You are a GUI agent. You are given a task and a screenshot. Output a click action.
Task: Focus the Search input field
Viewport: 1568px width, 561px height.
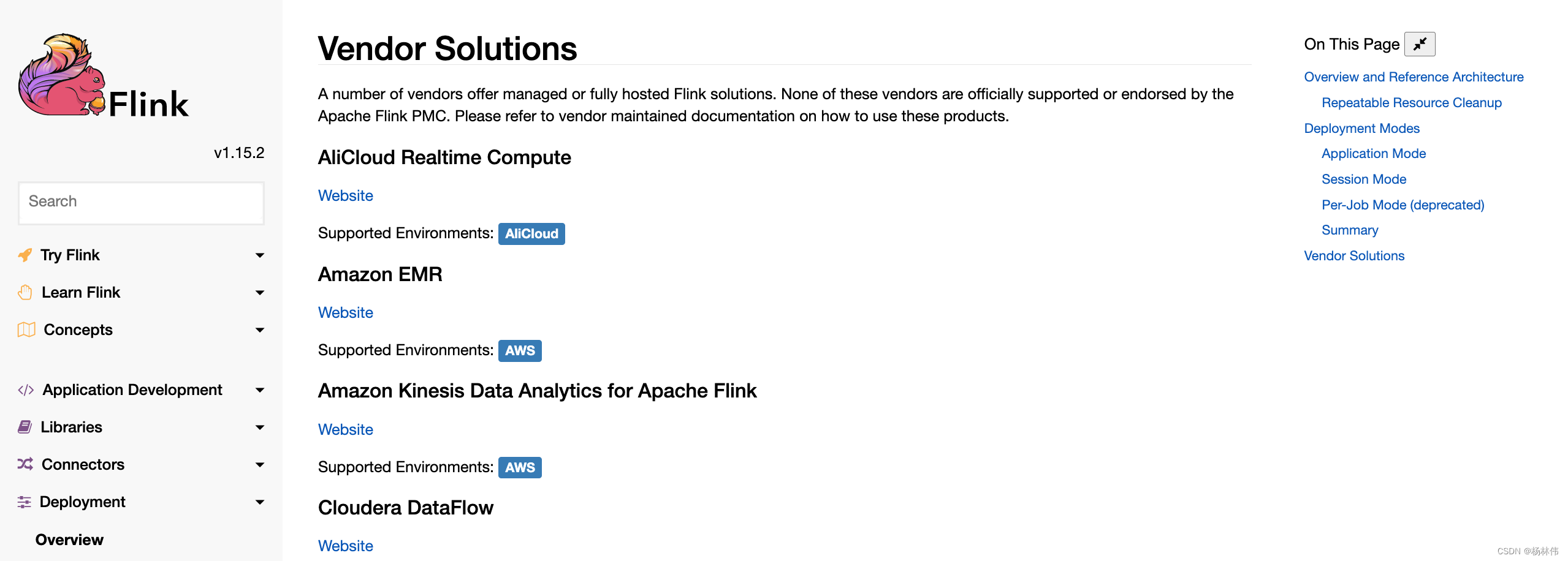pos(141,203)
